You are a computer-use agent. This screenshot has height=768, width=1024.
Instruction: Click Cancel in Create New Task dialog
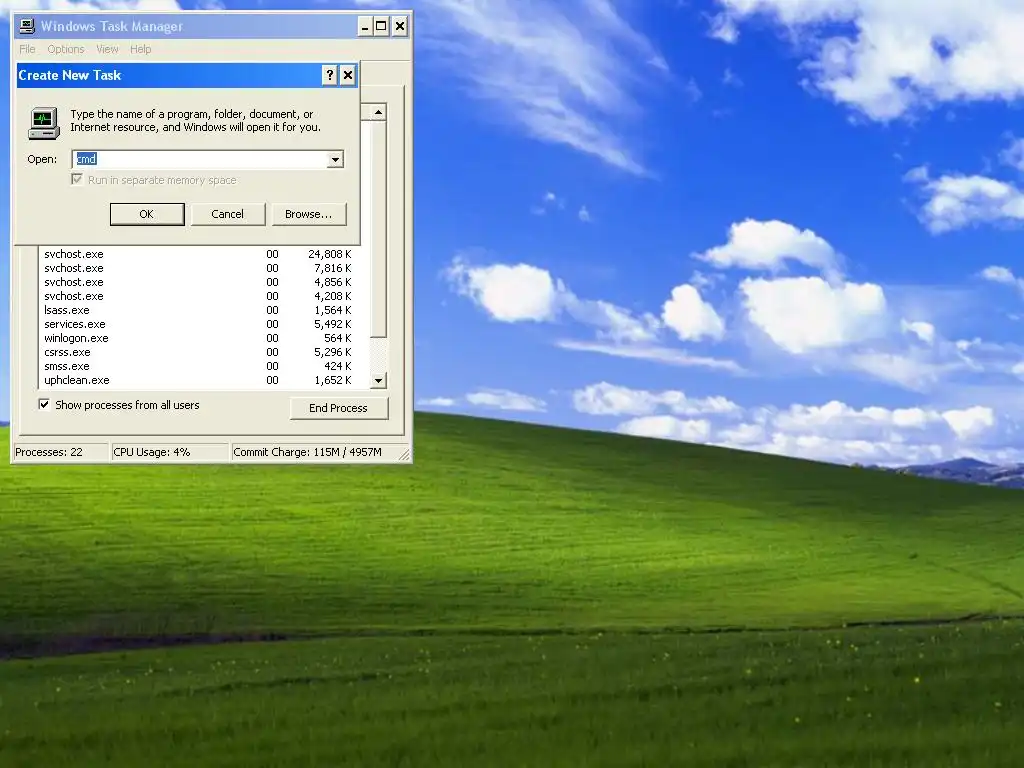tap(227, 214)
